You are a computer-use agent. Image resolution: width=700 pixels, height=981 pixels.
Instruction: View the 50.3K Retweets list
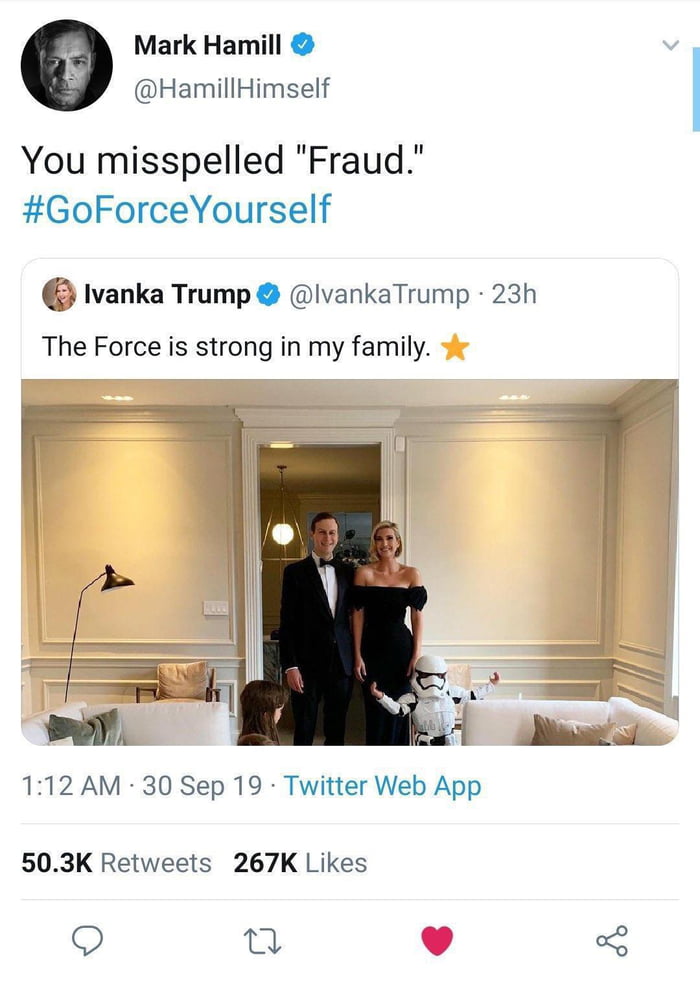(x=117, y=862)
